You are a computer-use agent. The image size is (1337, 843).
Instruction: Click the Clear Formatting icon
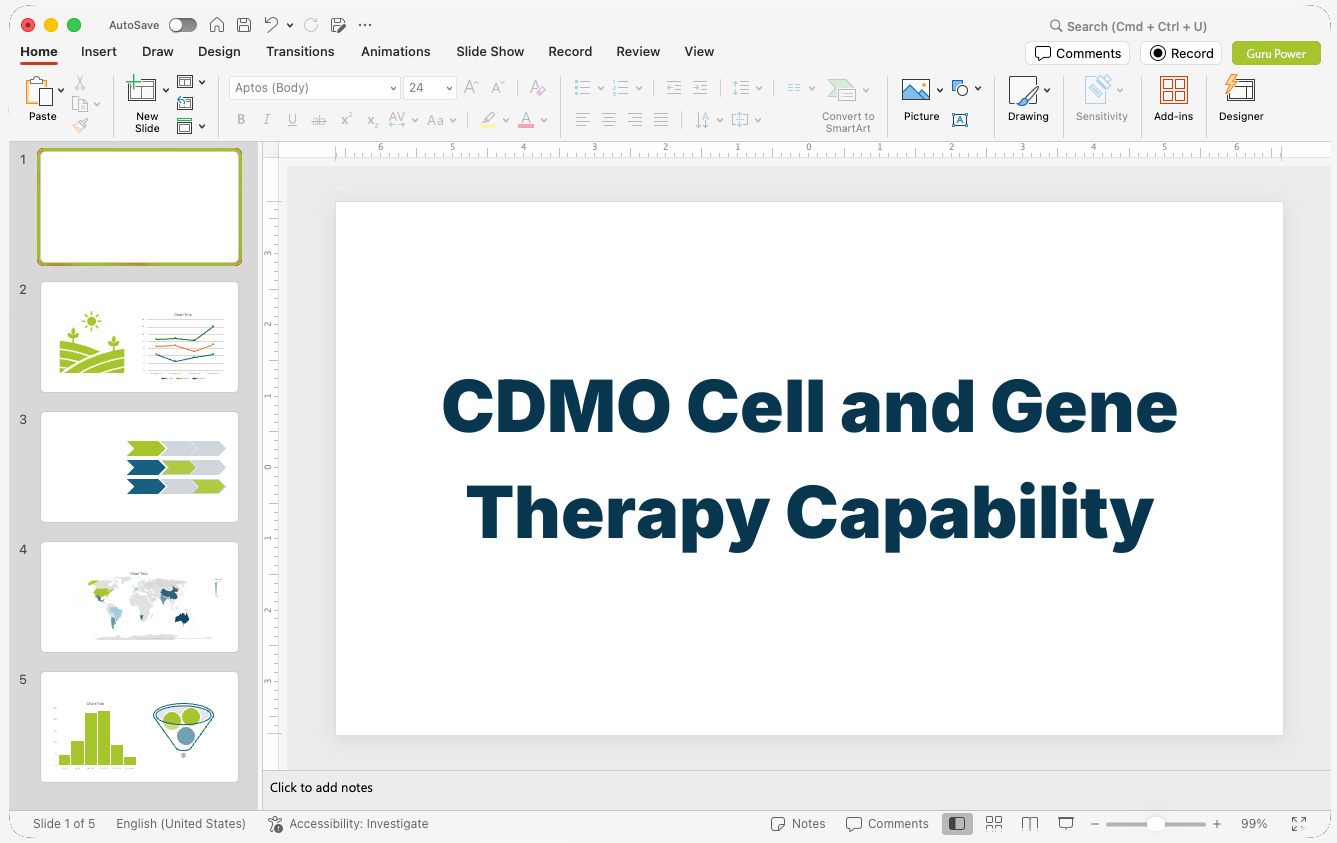[537, 88]
